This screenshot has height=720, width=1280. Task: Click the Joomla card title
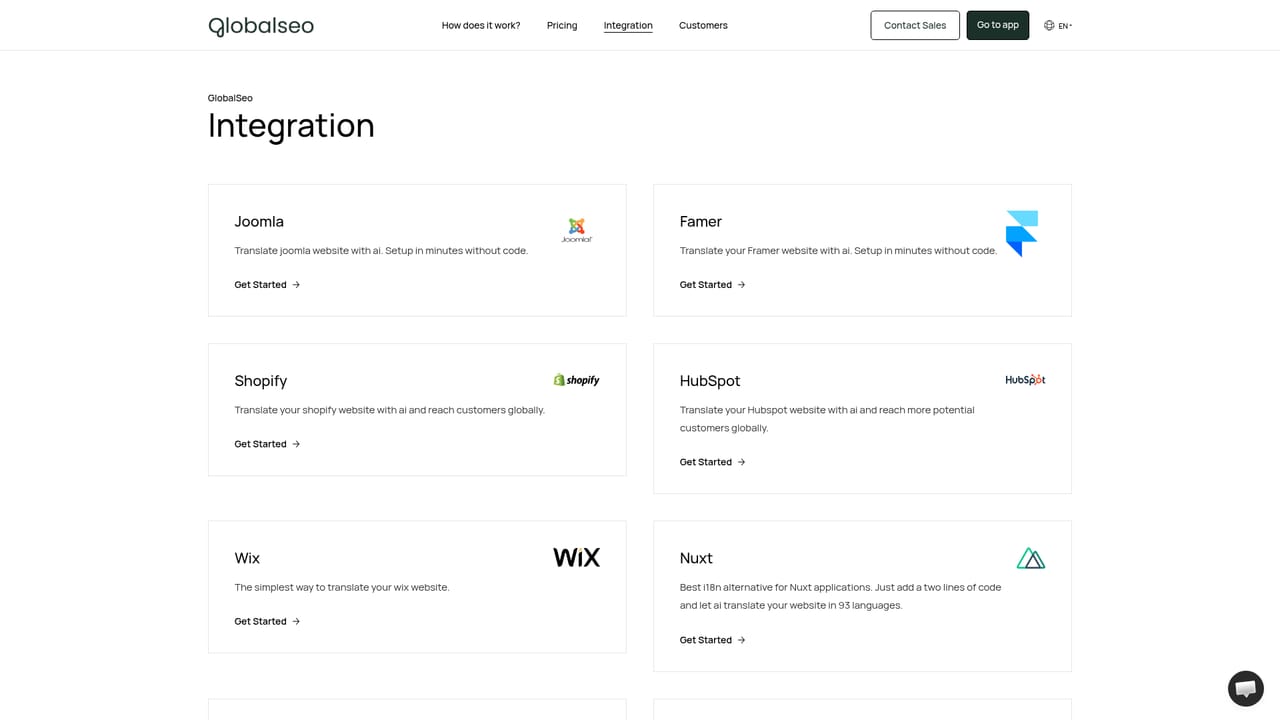click(259, 222)
